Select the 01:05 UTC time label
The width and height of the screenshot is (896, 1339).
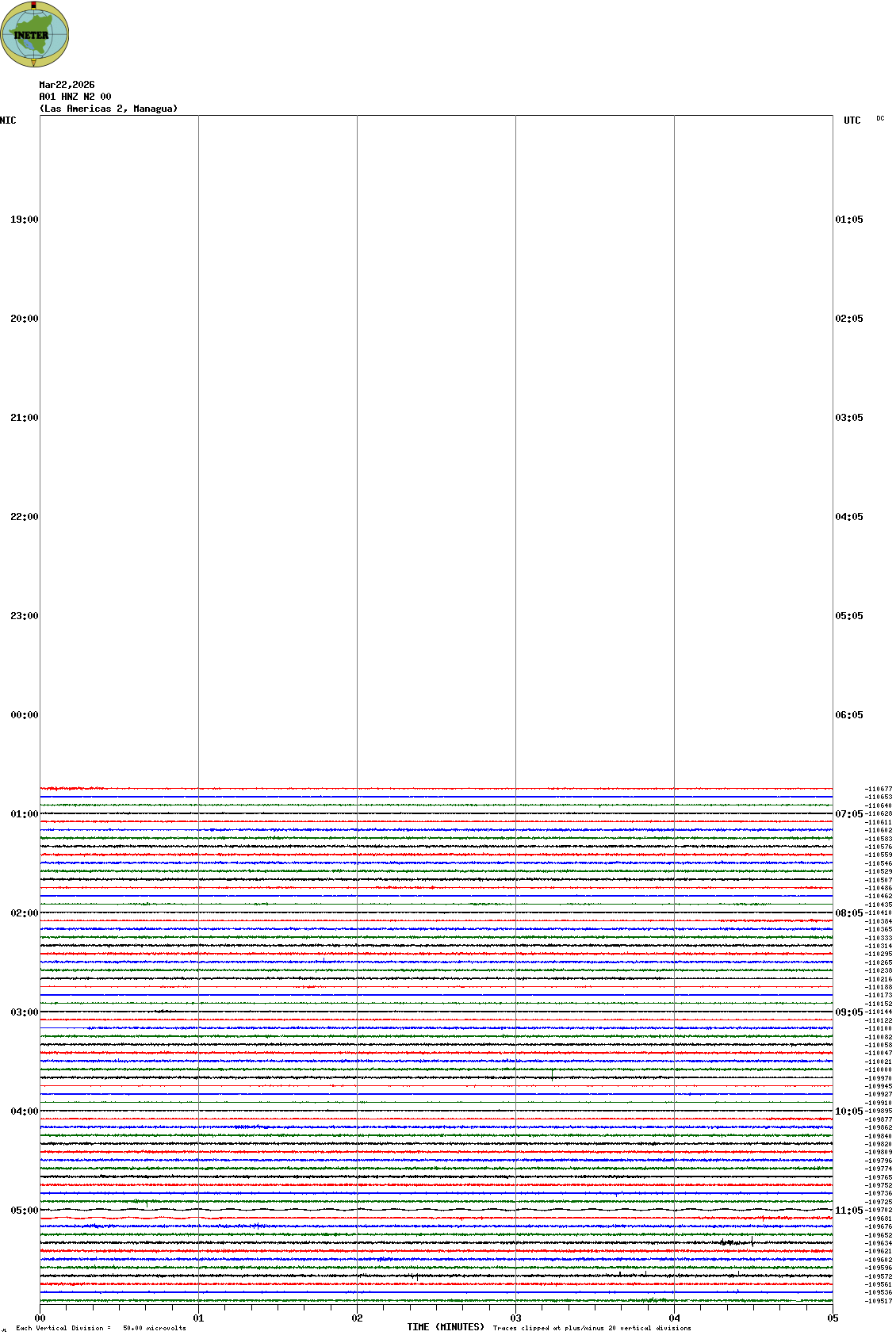[x=848, y=220]
